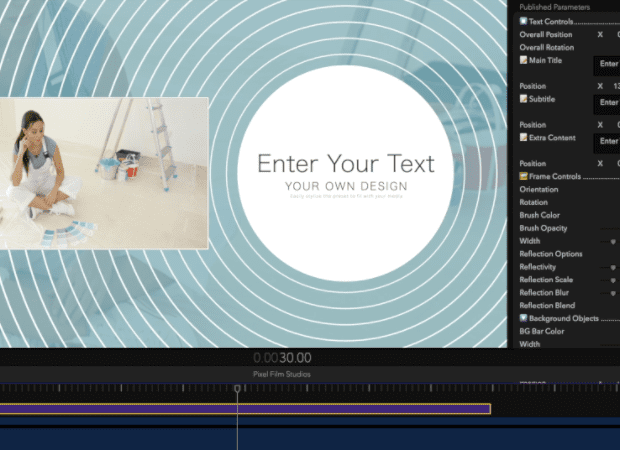Click the Position label below Main Title
620x450 pixels.
coord(533,86)
